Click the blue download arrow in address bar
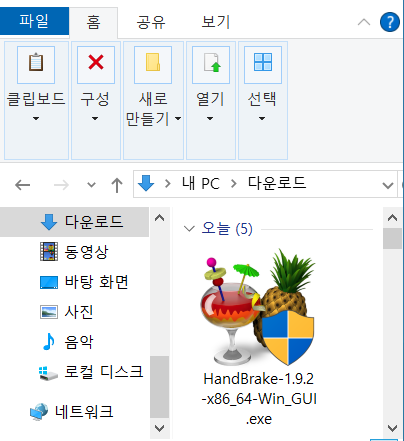The width and height of the screenshot is (404, 441). 146,183
